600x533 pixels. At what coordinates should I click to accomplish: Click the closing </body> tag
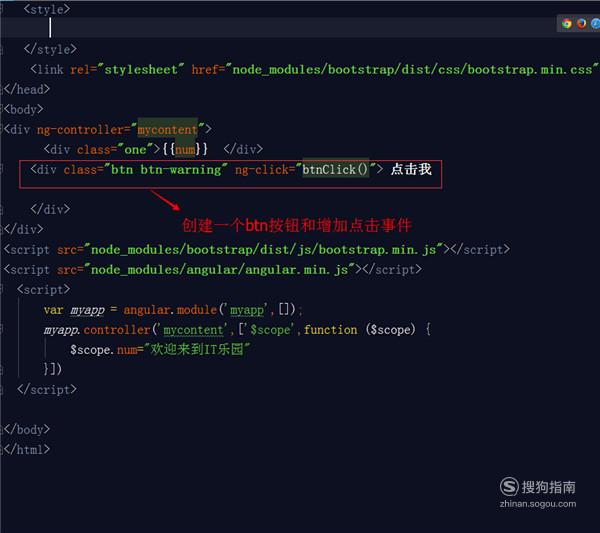[x=26, y=430]
